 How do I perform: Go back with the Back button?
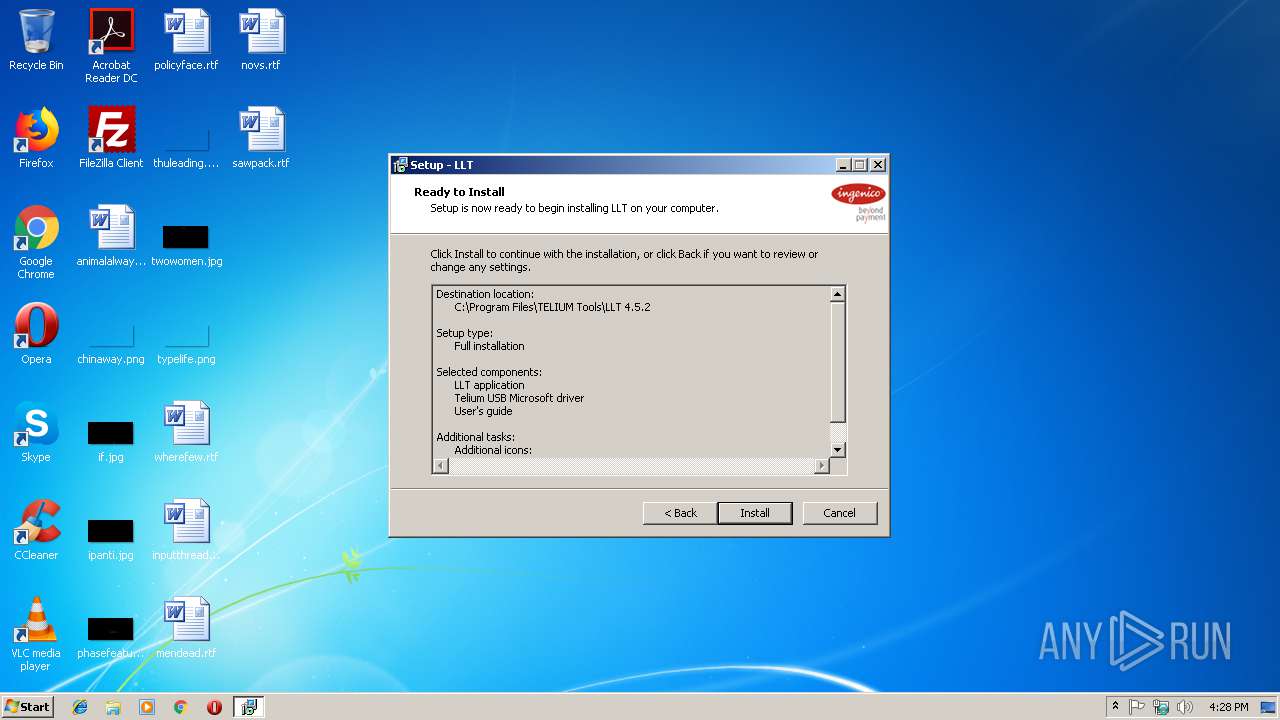coord(680,513)
